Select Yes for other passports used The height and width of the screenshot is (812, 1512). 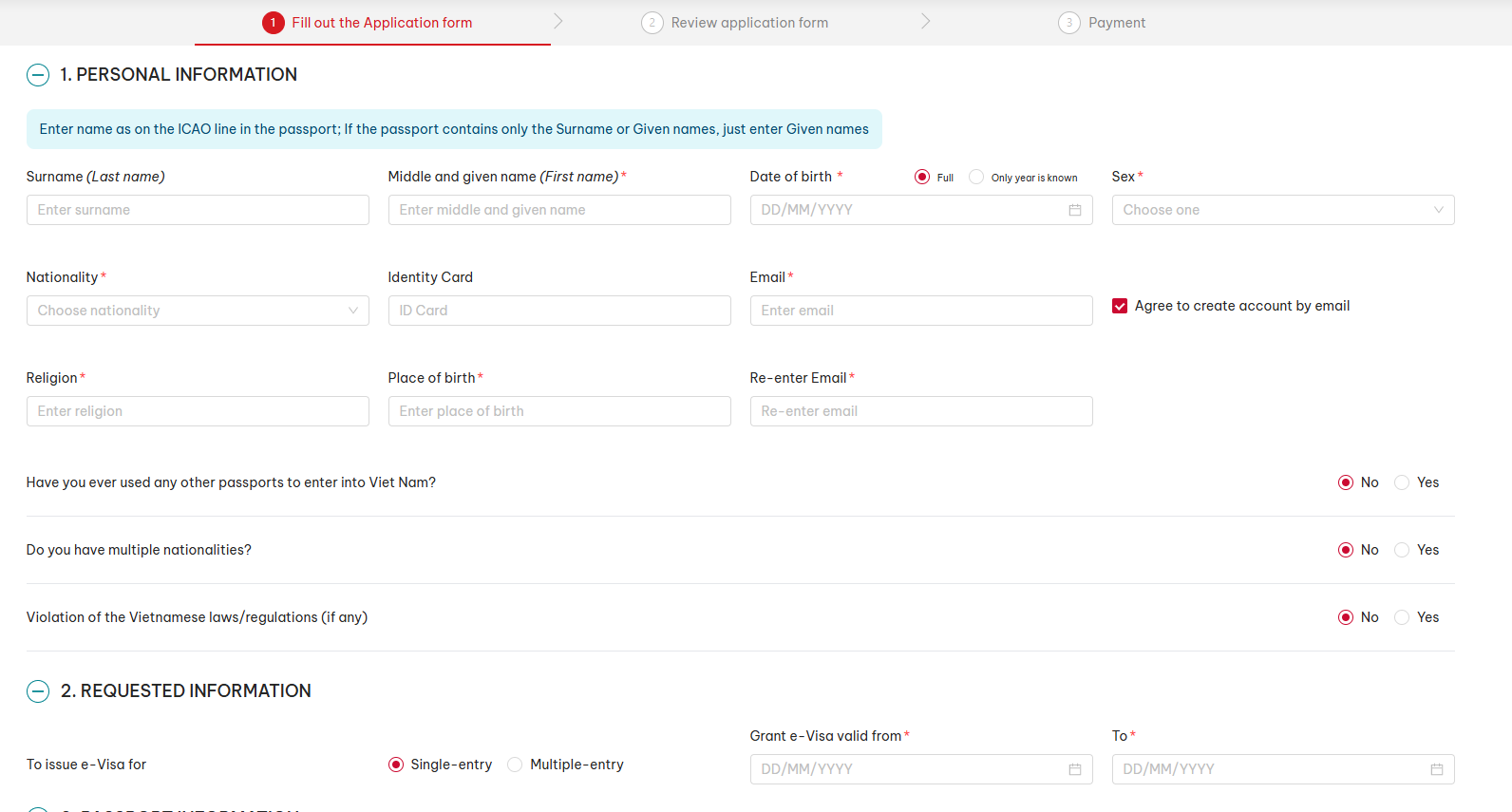1402,482
